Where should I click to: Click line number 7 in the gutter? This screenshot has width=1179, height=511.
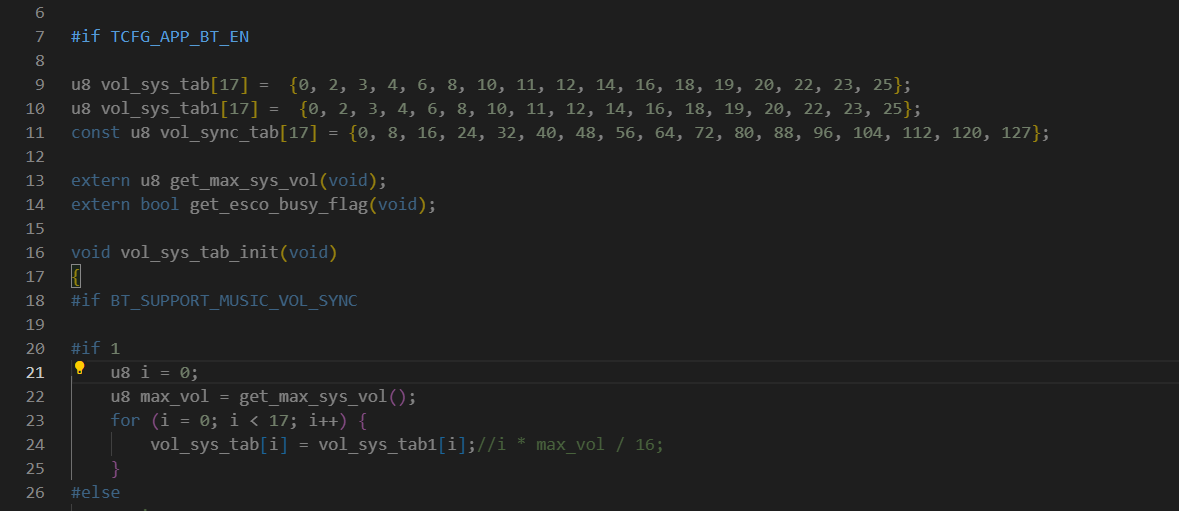[x=40, y=36]
